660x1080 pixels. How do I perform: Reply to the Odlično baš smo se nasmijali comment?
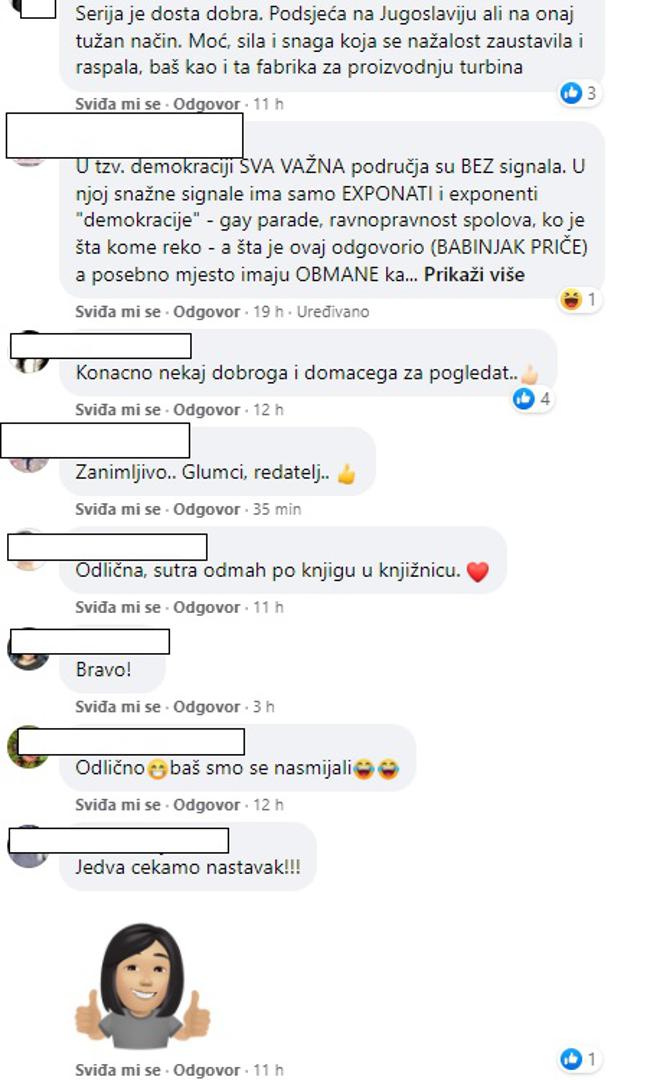click(207, 805)
